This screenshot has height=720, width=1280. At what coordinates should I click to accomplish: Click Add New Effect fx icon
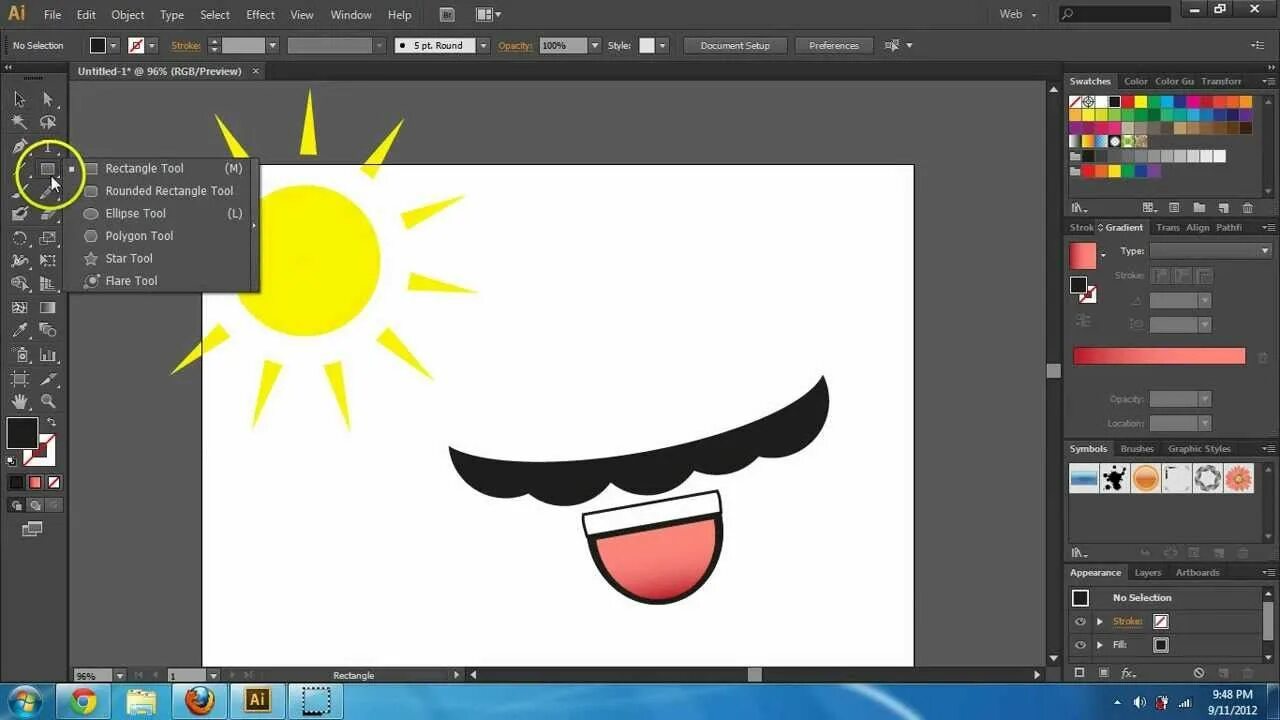click(x=1128, y=673)
